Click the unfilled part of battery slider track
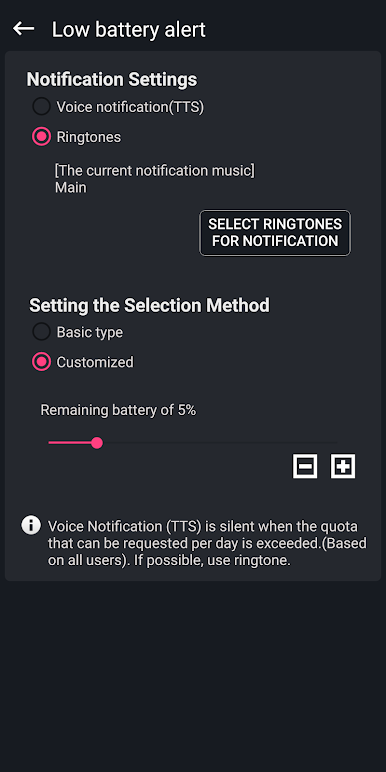The height and width of the screenshot is (772, 386). coord(220,443)
